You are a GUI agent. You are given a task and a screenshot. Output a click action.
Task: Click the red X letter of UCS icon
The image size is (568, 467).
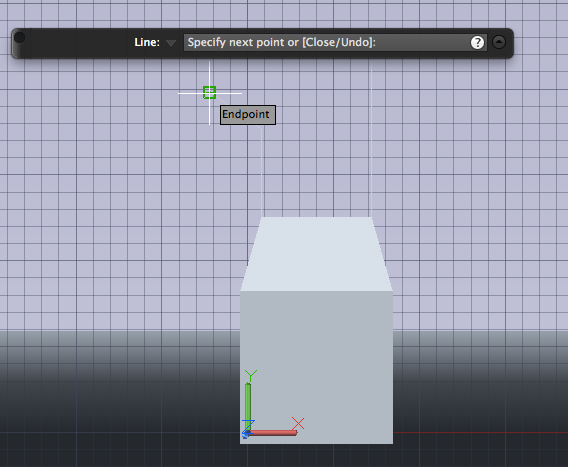(x=298, y=423)
